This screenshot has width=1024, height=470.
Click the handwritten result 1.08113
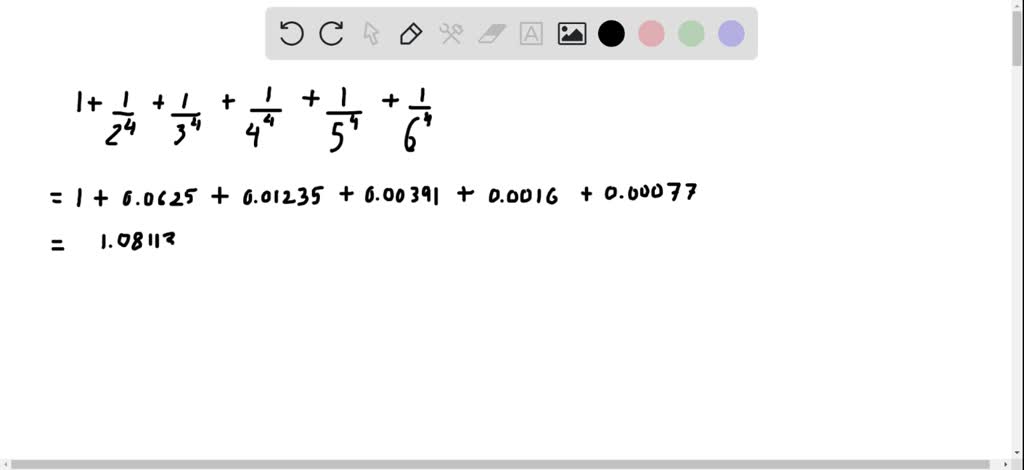[x=136, y=242]
